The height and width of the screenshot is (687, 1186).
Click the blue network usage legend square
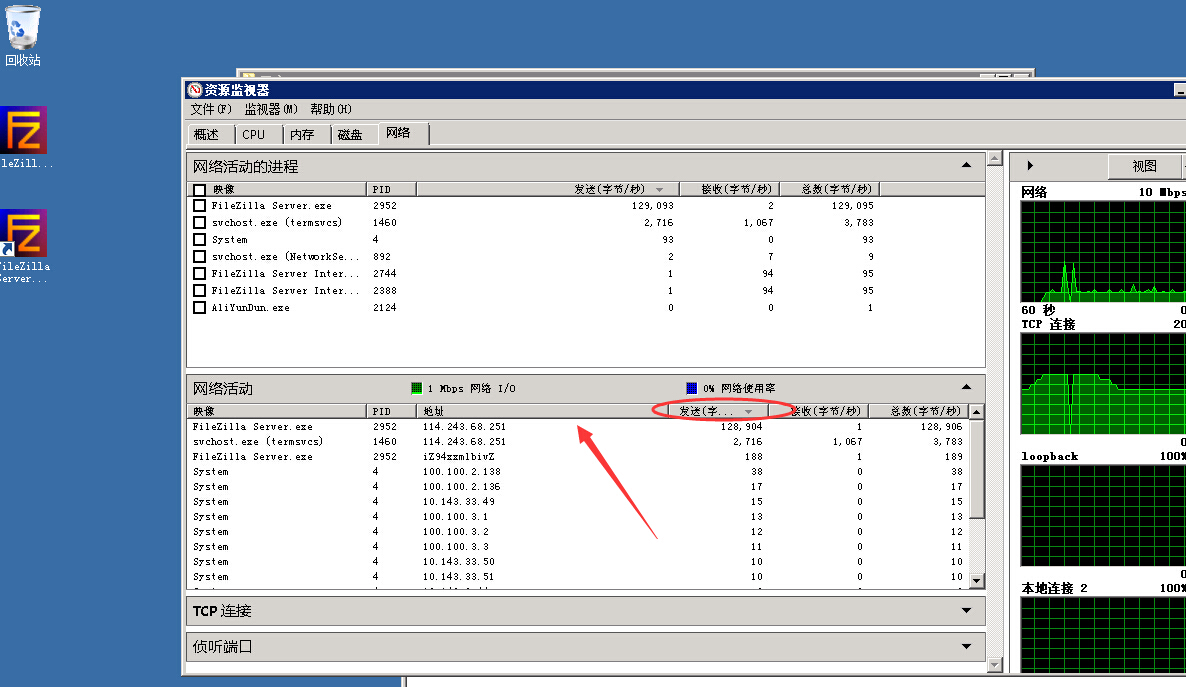tap(691, 388)
